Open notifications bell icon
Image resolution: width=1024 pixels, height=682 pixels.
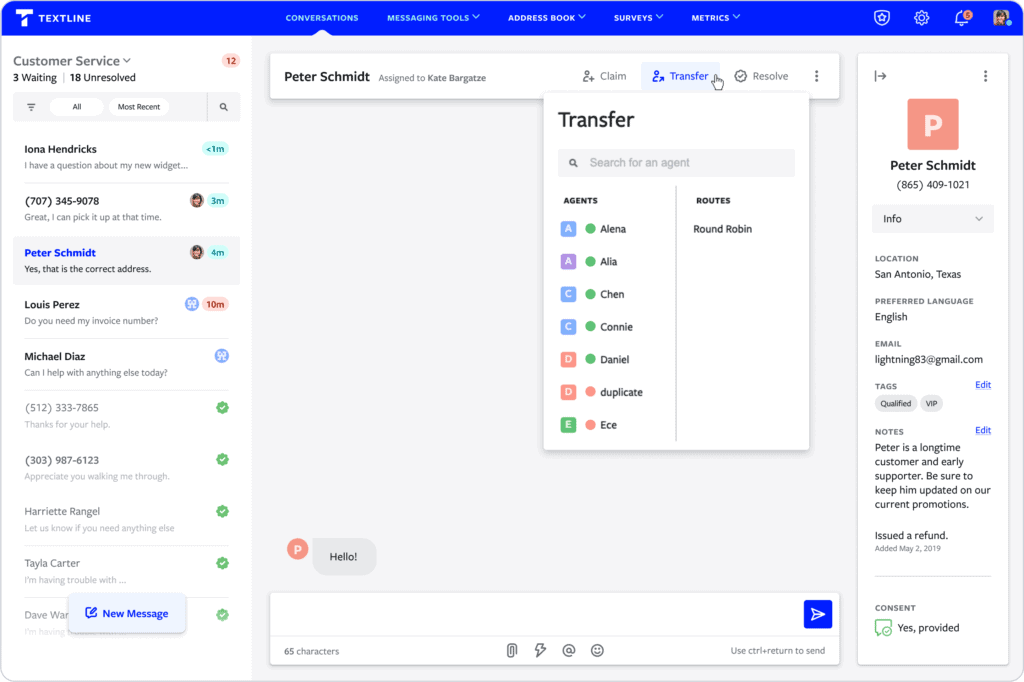coord(960,17)
